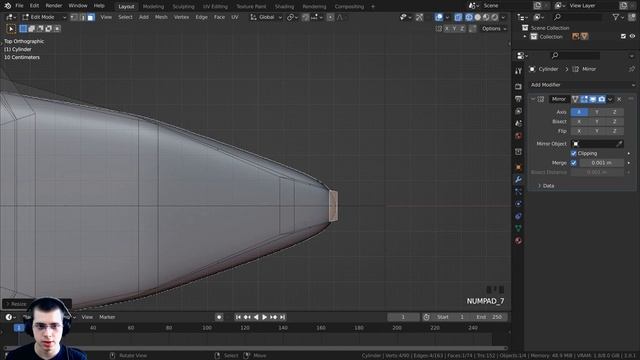Open the Vertex menu in viewport header
Viewport: 640px width, 360px height.
pyautogui.click(x=181, y=17)
